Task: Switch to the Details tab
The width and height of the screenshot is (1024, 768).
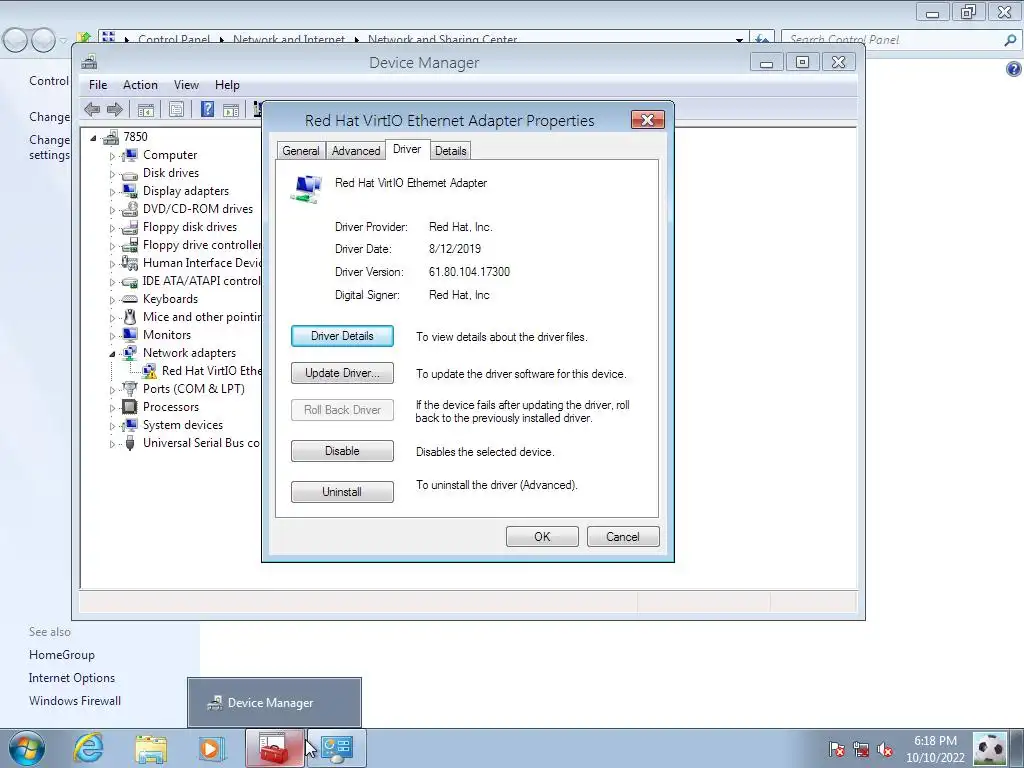Action: coord(451,151)
